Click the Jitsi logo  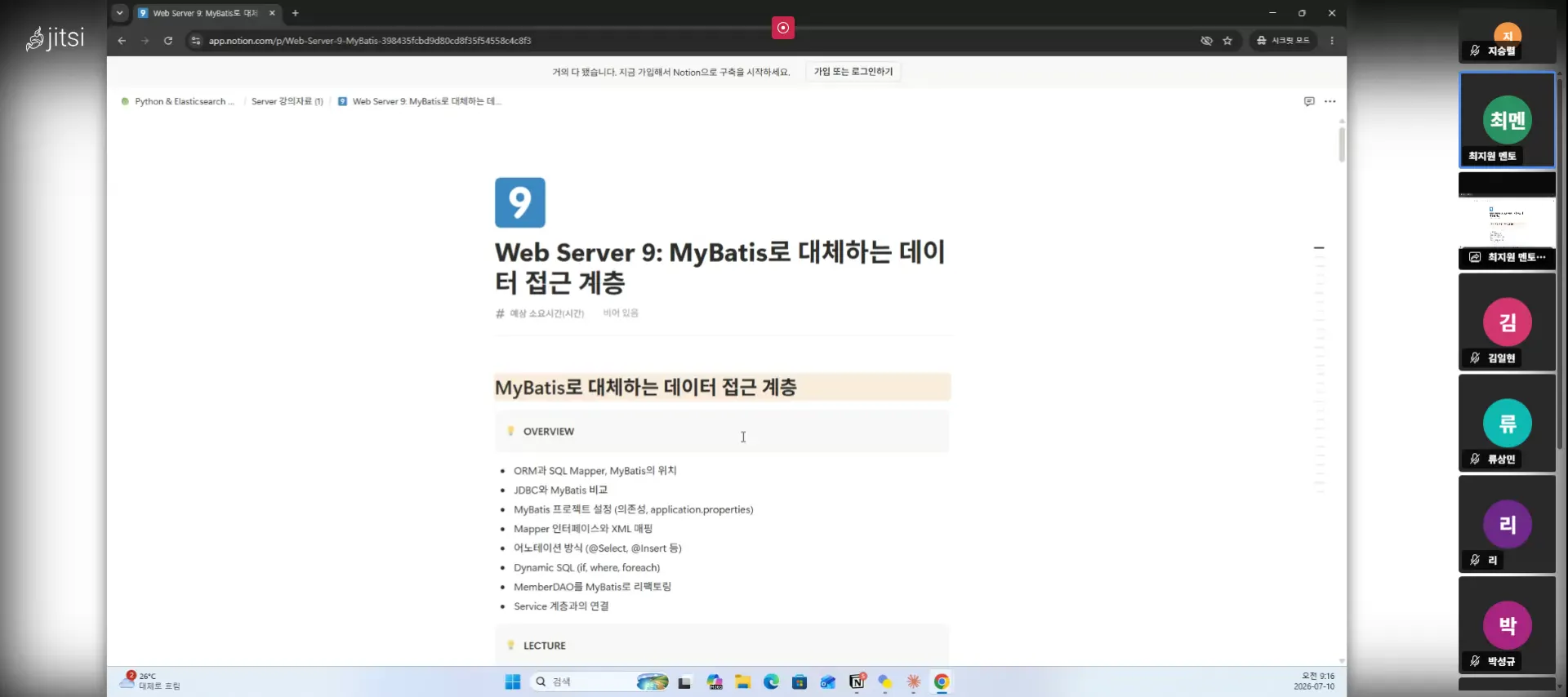(55, 38)
